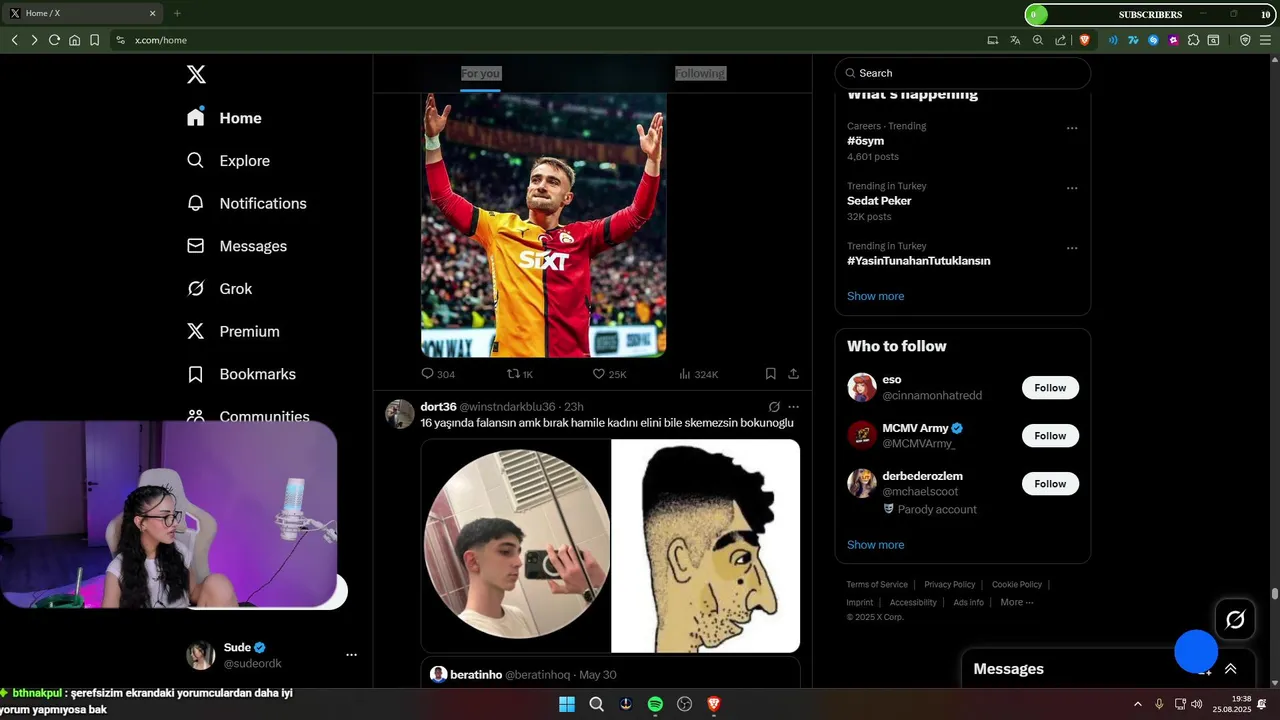This screenshot has height=720, width=1280.
Task: Open Brave Shields lion icon
Action: pyautogui.click(x=1085, y=40)
